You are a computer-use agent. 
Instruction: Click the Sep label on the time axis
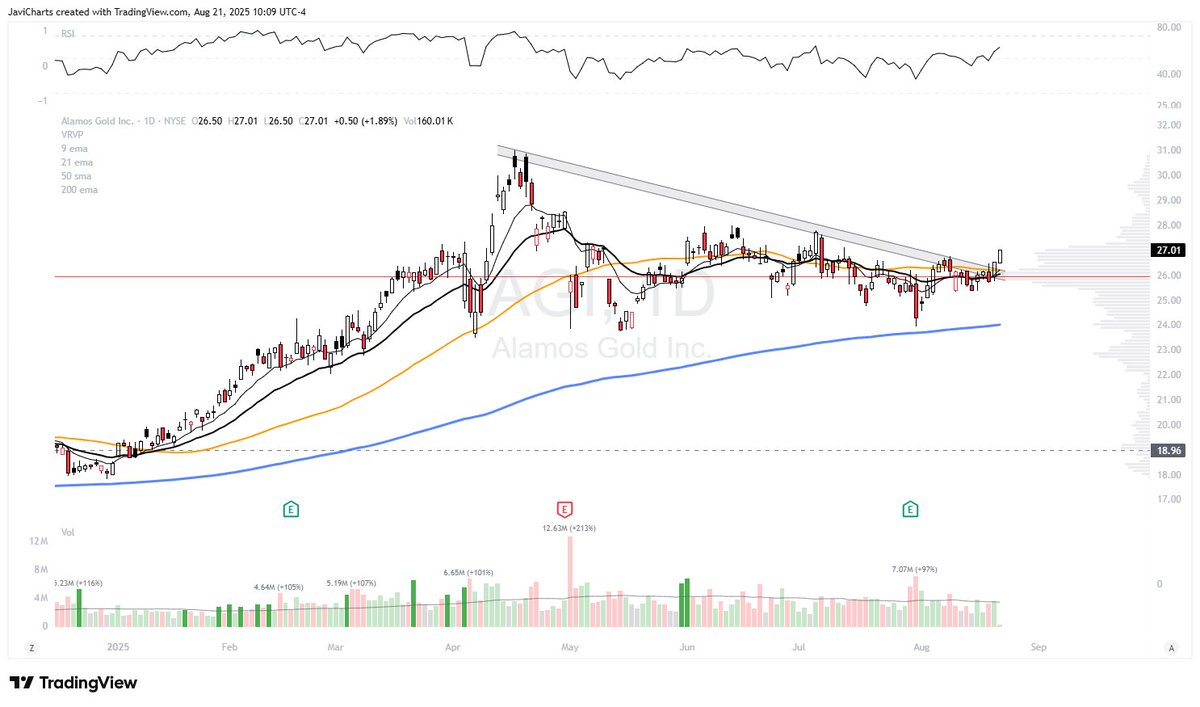point(1038,647)
